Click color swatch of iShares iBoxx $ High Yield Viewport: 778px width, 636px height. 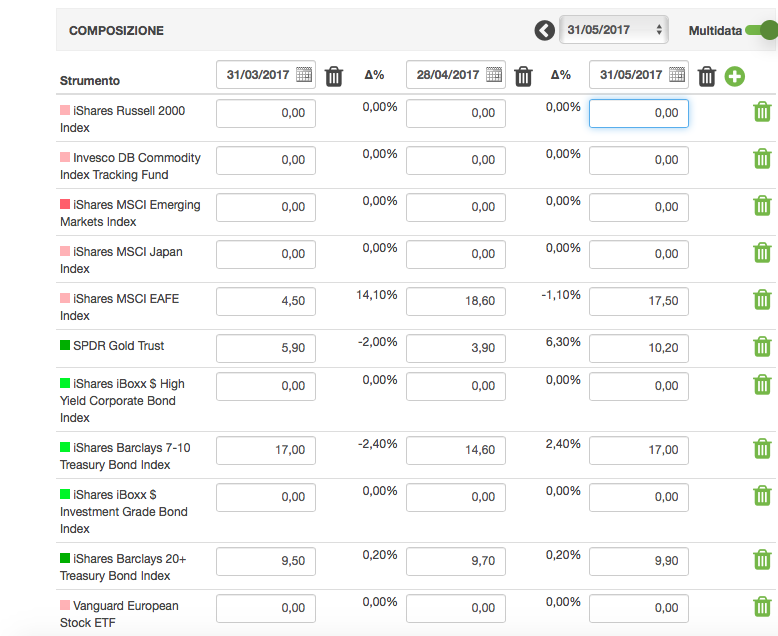tap(65, 383)
